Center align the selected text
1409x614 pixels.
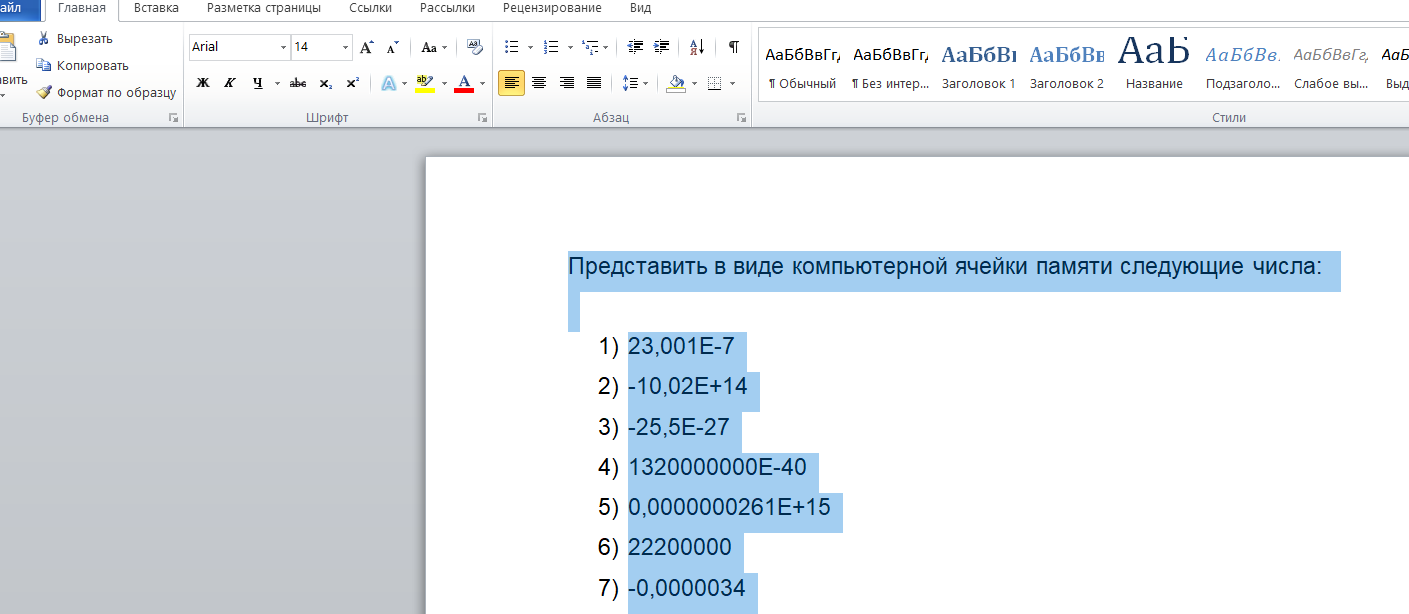pos(539,83)
